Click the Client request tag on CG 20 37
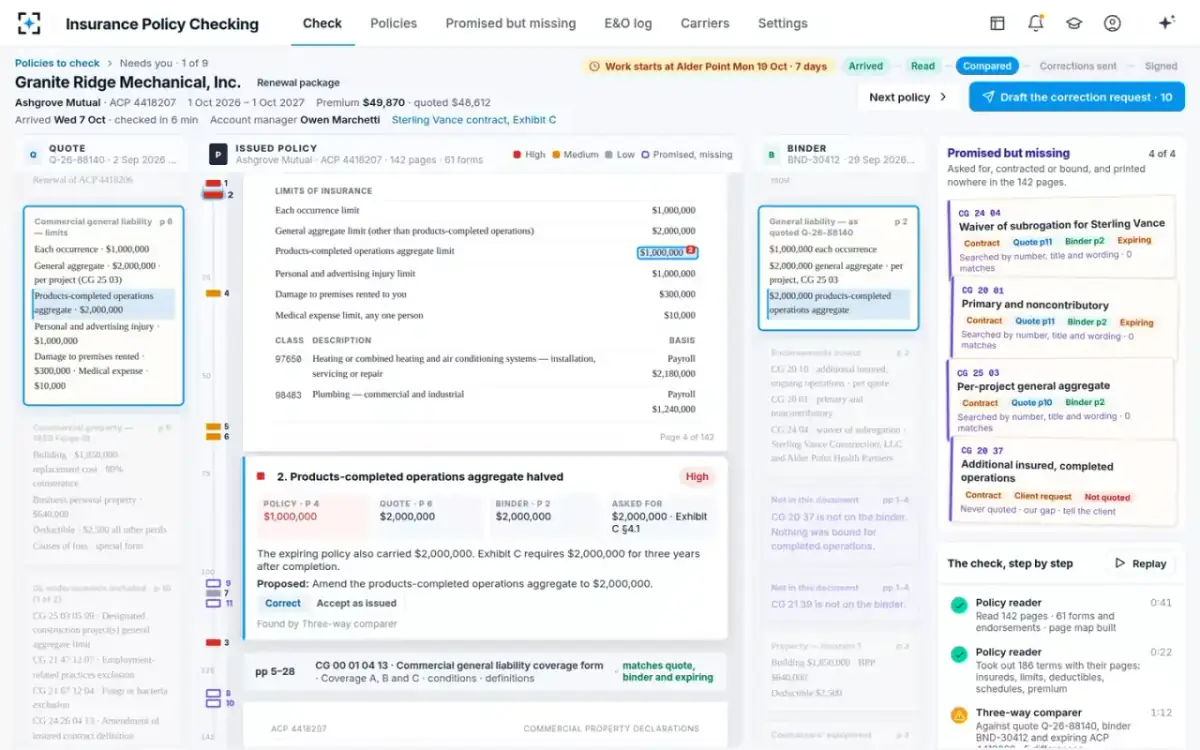The width and height of the screenshot is (1200, 750). 1042,496
